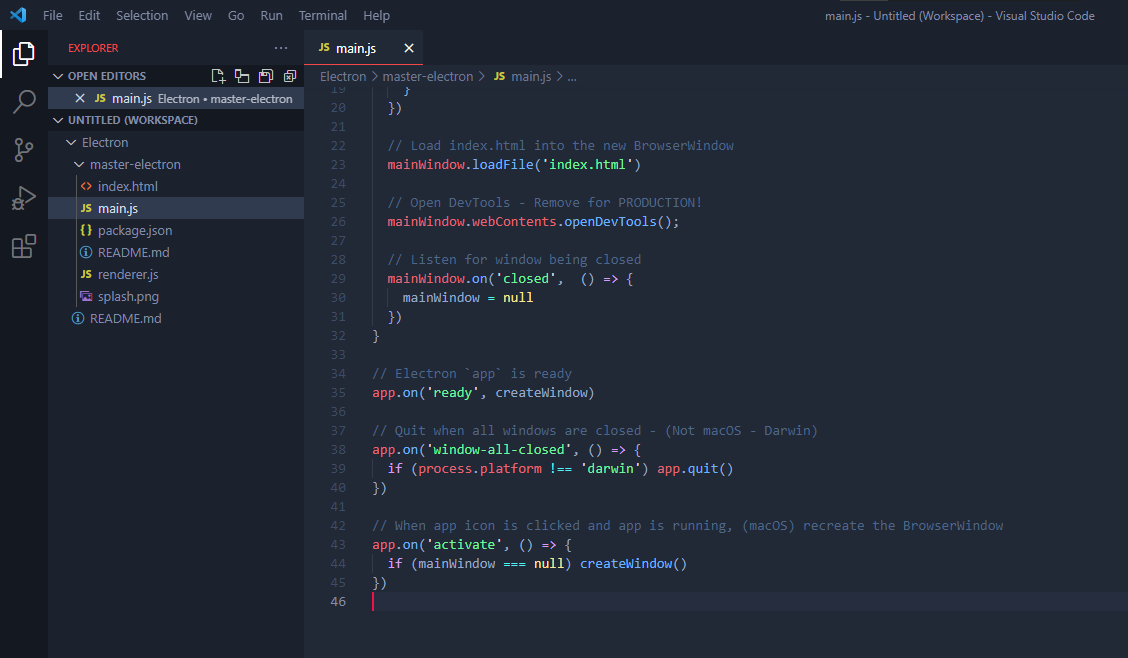Open the Terminal menu
Screen dimensions: 1128x658
tap(322, 15)
